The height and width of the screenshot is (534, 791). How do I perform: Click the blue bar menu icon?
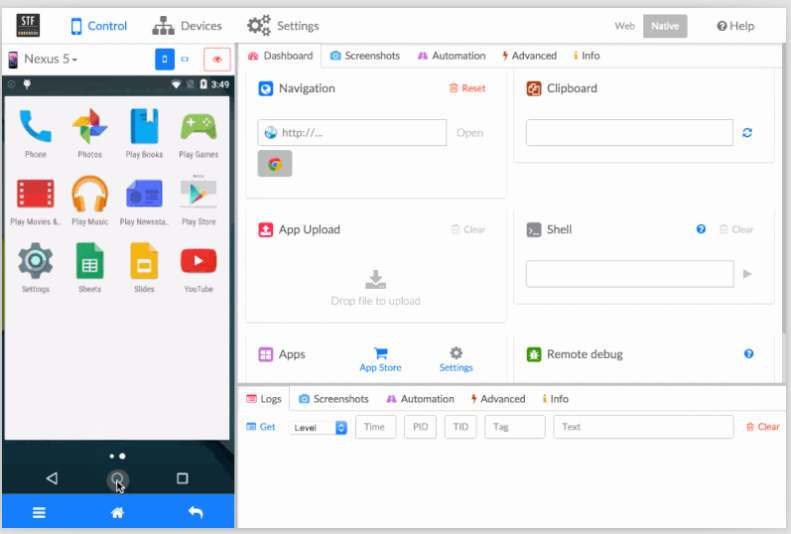tap(39, 513)
